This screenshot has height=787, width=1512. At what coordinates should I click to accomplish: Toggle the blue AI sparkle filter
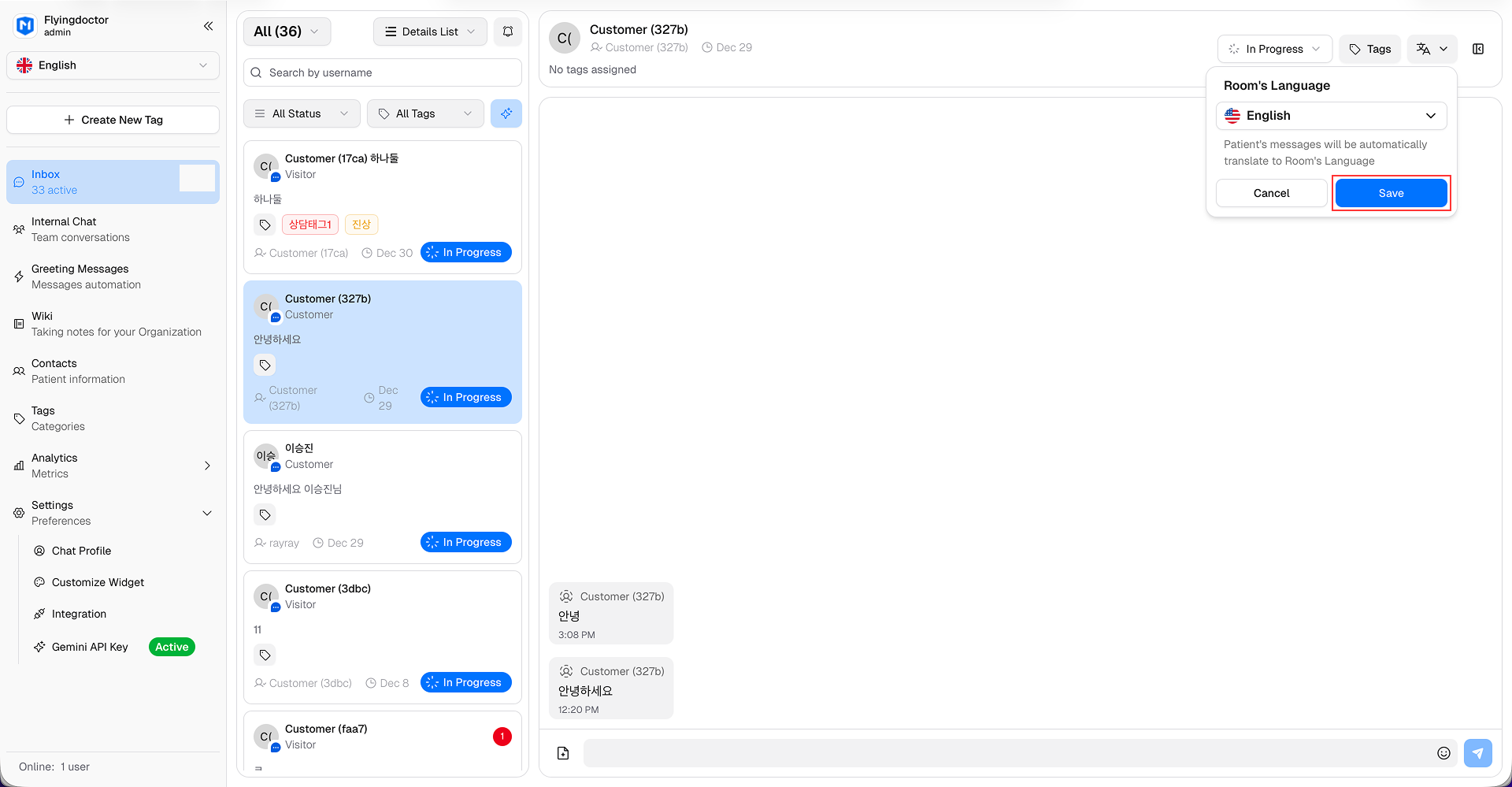point(506,113)
